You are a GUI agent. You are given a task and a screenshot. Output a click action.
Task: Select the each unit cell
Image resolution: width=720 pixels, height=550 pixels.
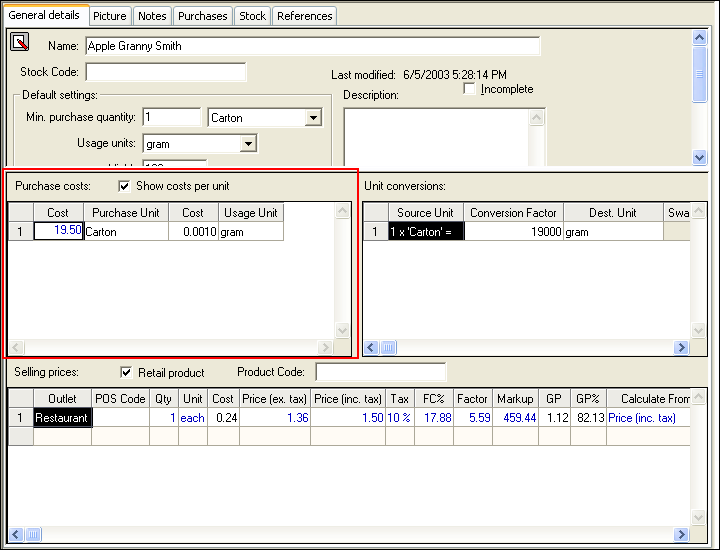192,418
